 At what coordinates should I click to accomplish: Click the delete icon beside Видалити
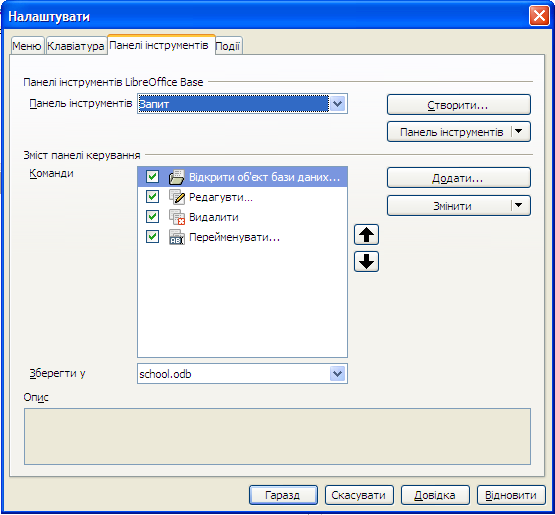tap(177, 217)
